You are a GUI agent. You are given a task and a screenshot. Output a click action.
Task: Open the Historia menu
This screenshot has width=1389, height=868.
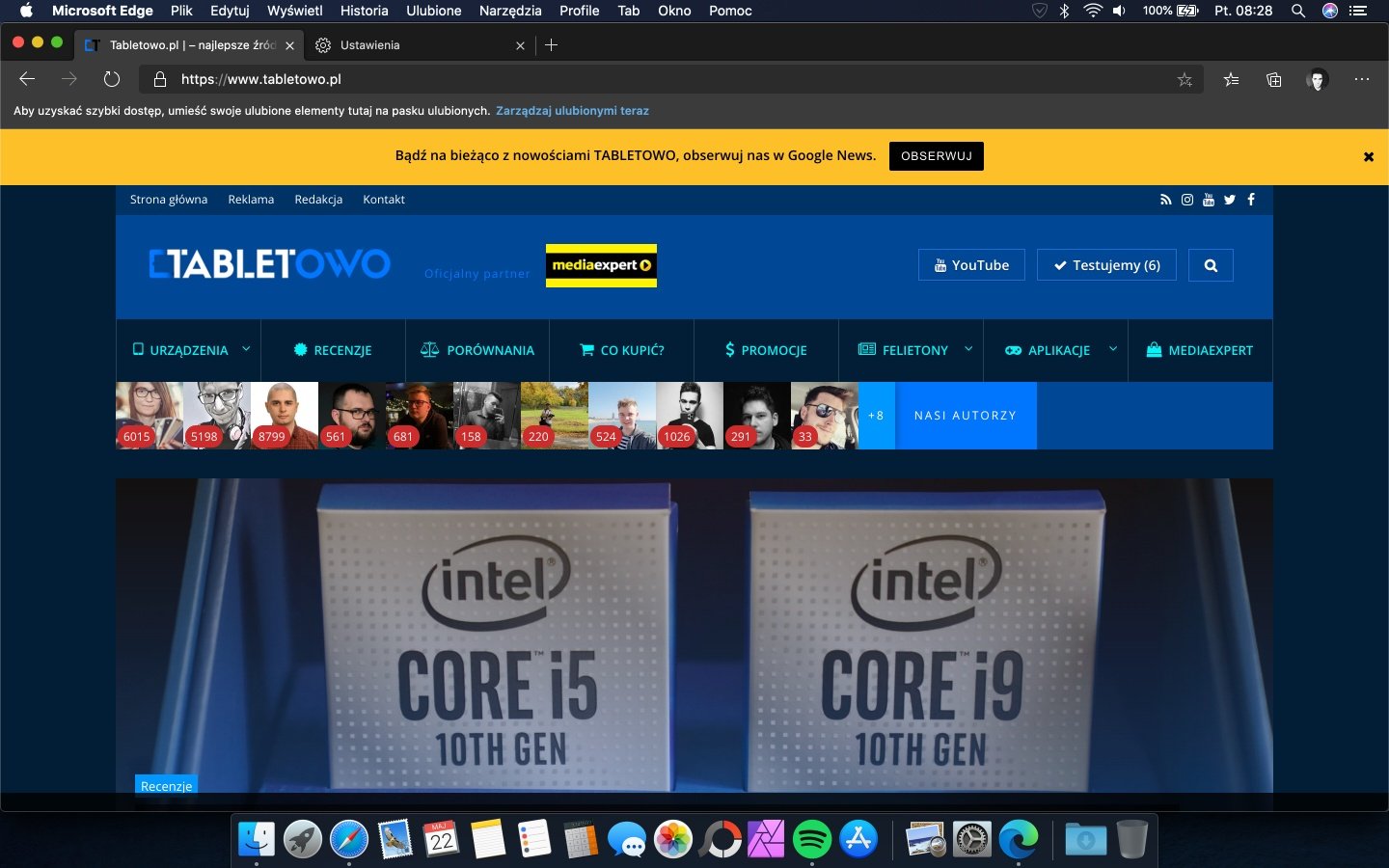(364, 11)
